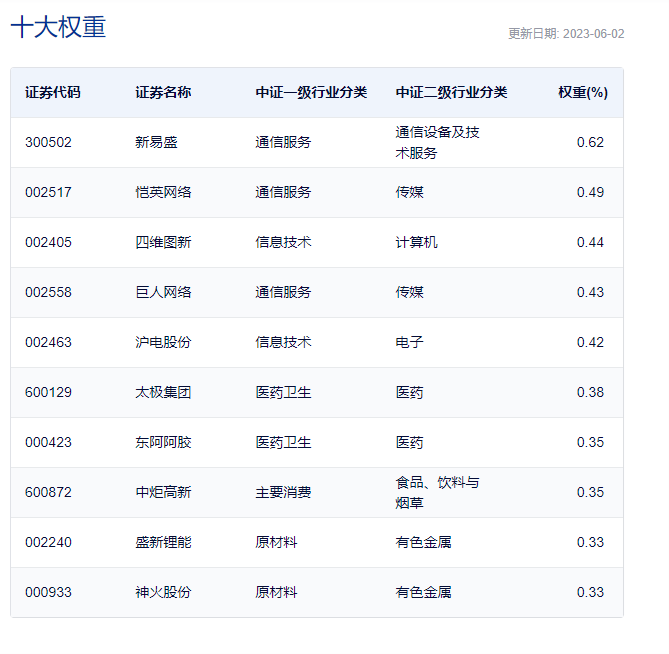Image resolution: width=669 pixels, height=654 pixels.
Task: Click weight 0.33 in 神火股份 row
Action: (x=590, y=592)
